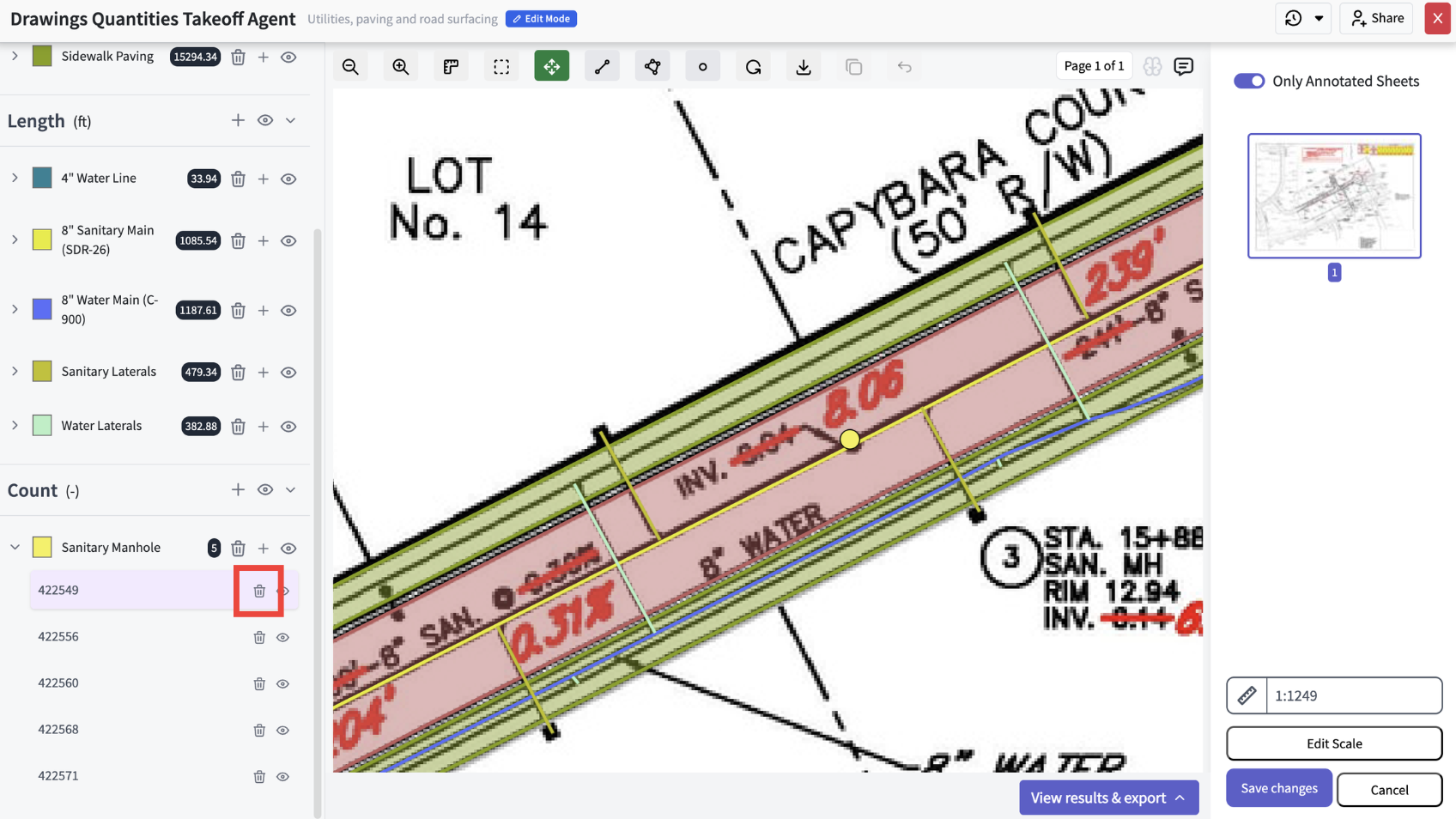Toggle Only Annotated Sheets switch

point(1249,81)
